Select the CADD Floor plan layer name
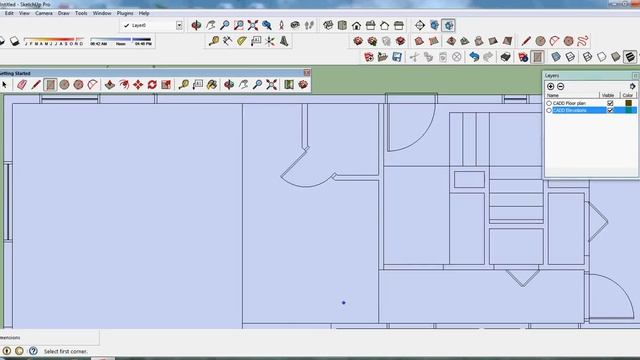Viewport: 640px width, 360px height. tap(569, 103)
